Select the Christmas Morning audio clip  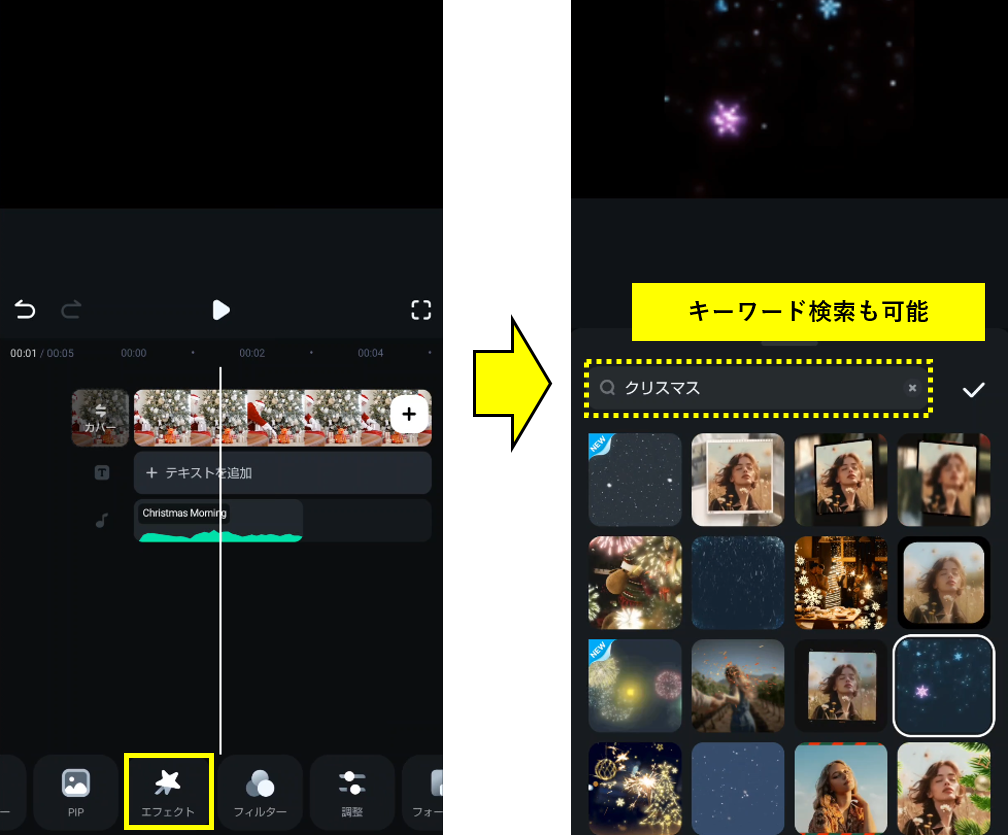coord(219,520)
